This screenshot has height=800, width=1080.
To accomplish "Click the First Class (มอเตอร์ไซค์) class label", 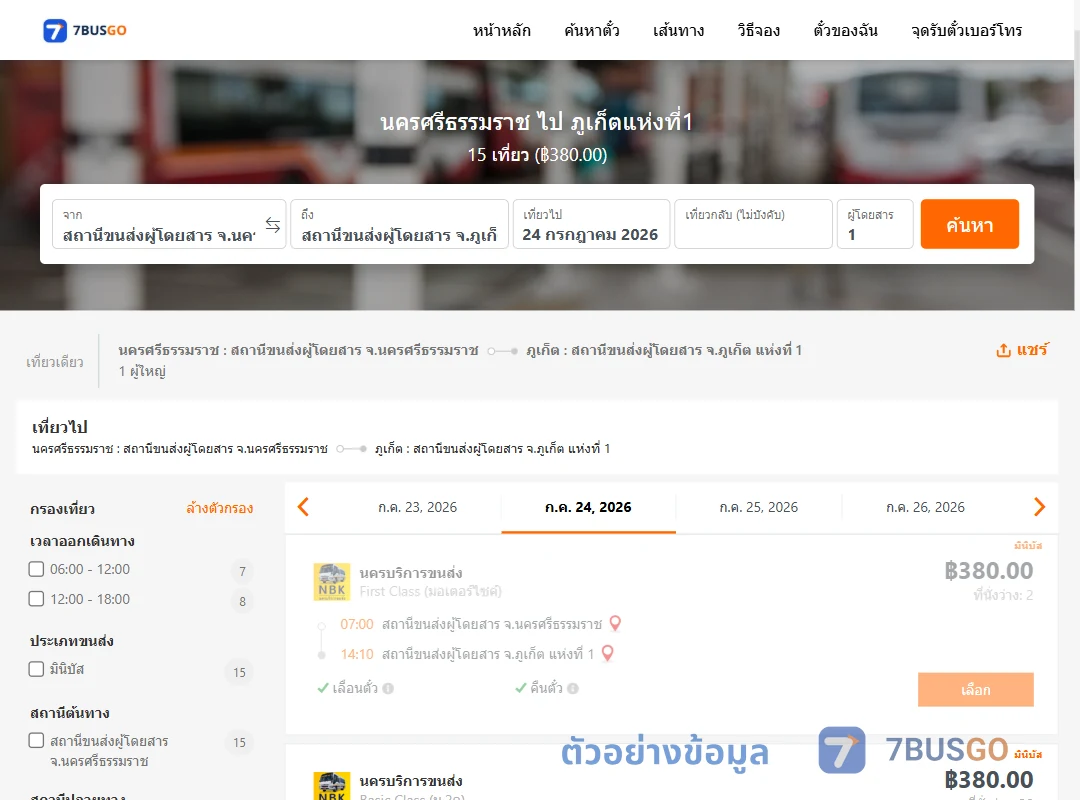I will [430, 591].
